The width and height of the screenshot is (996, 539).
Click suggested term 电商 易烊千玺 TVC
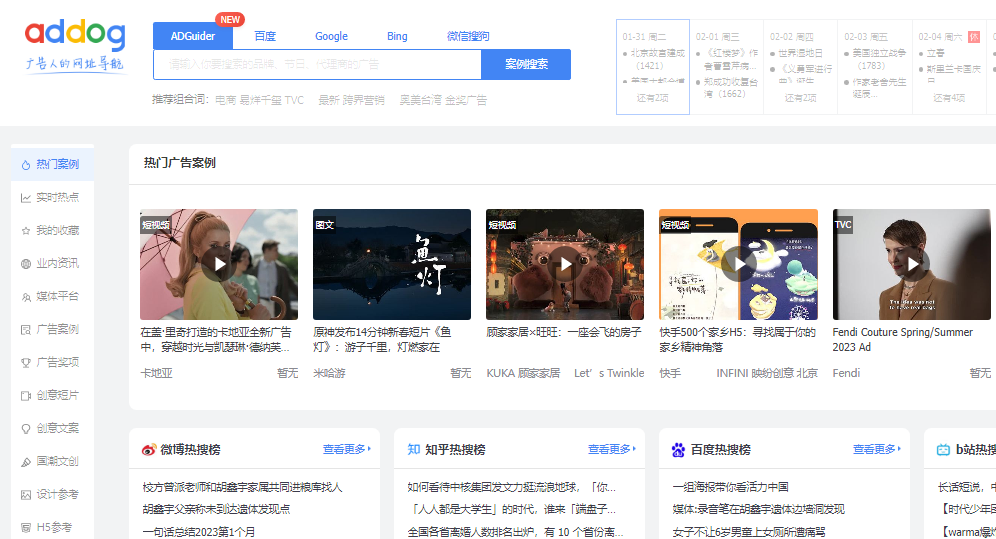click(259, 100)
